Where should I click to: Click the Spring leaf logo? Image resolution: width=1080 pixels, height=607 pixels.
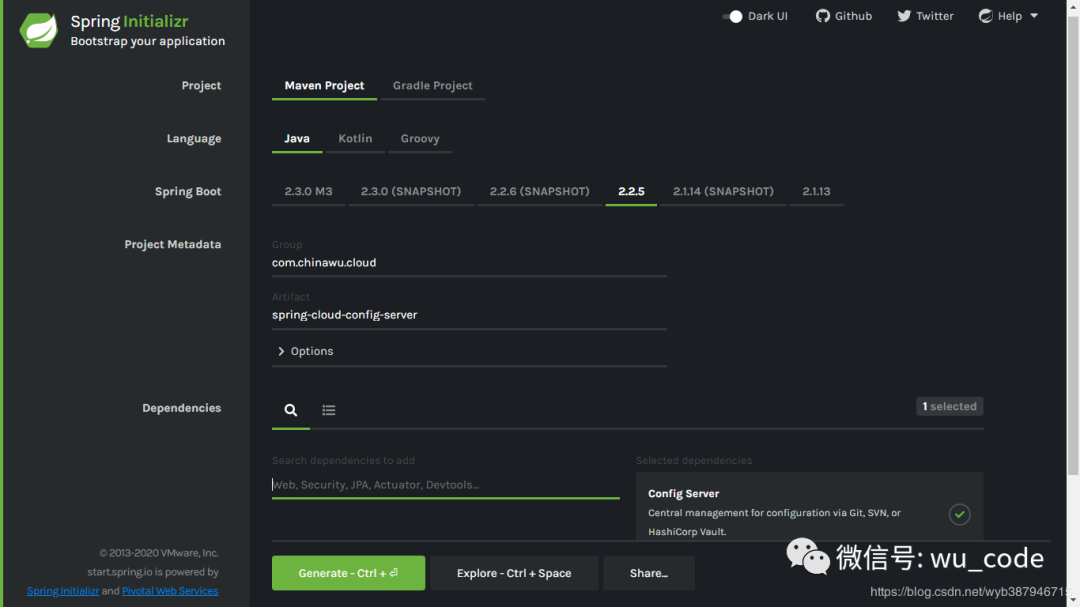click(x=39, y=30)
